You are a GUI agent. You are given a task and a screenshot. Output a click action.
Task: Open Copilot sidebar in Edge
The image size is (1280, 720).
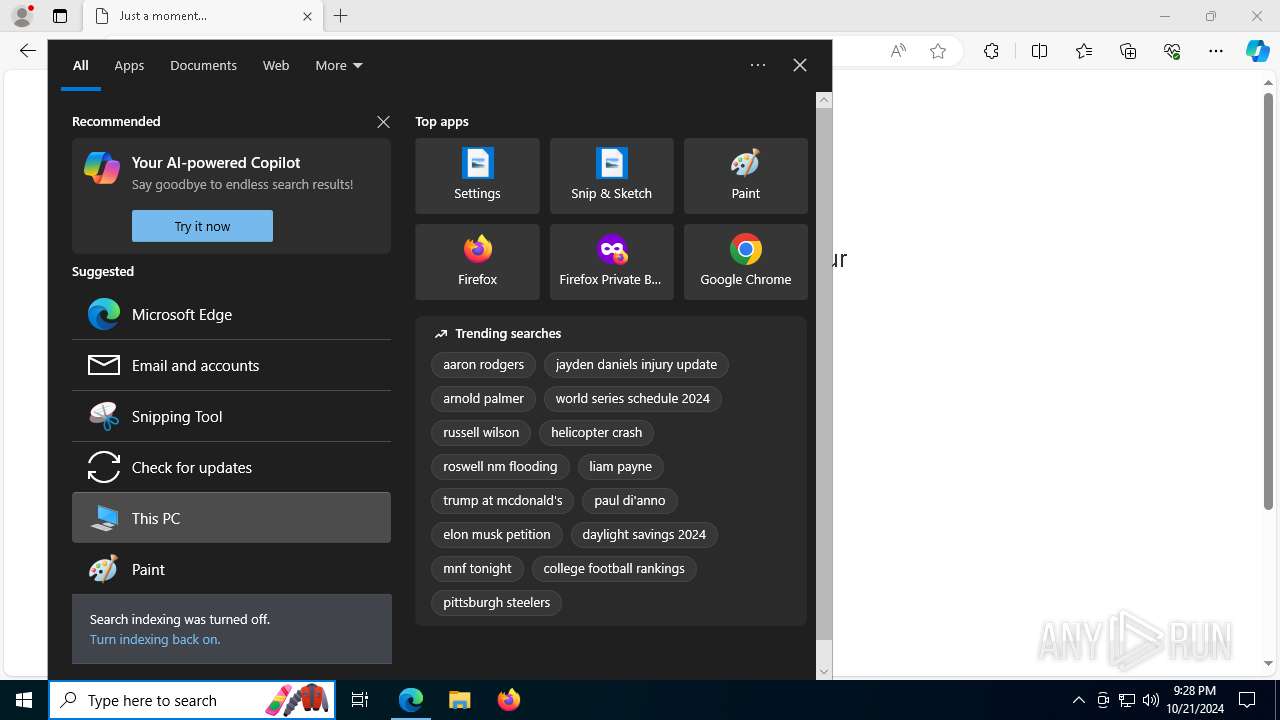(1258, 51)
